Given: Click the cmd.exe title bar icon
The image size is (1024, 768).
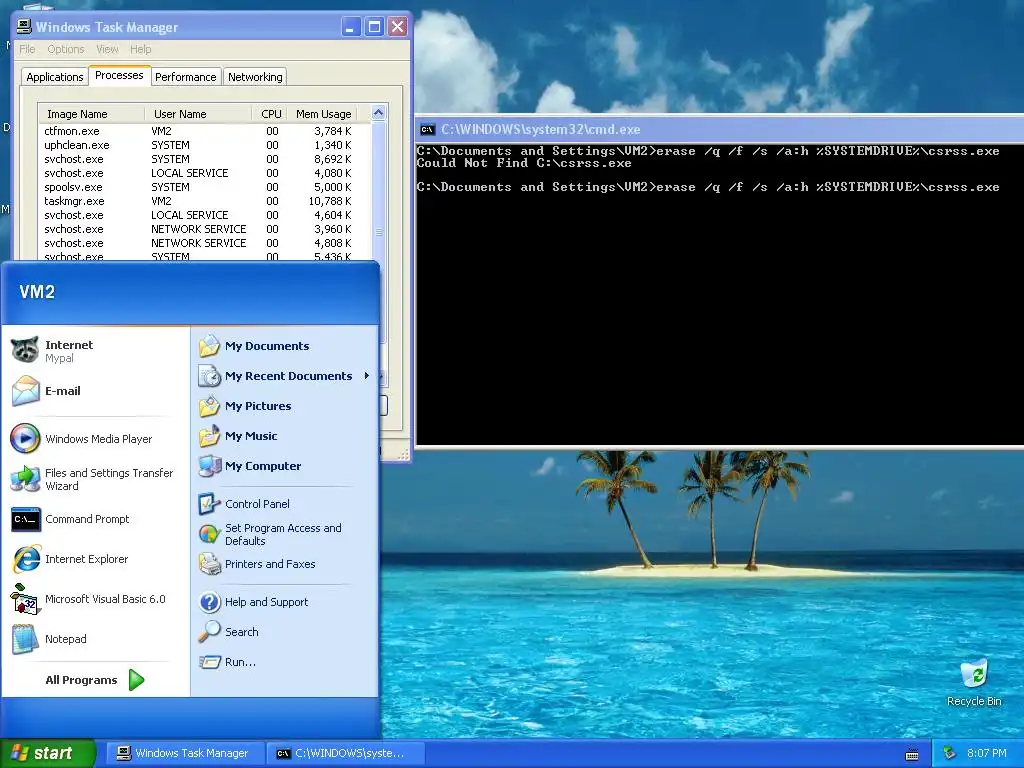Looking at the screenshot, I should coord(427,129).
